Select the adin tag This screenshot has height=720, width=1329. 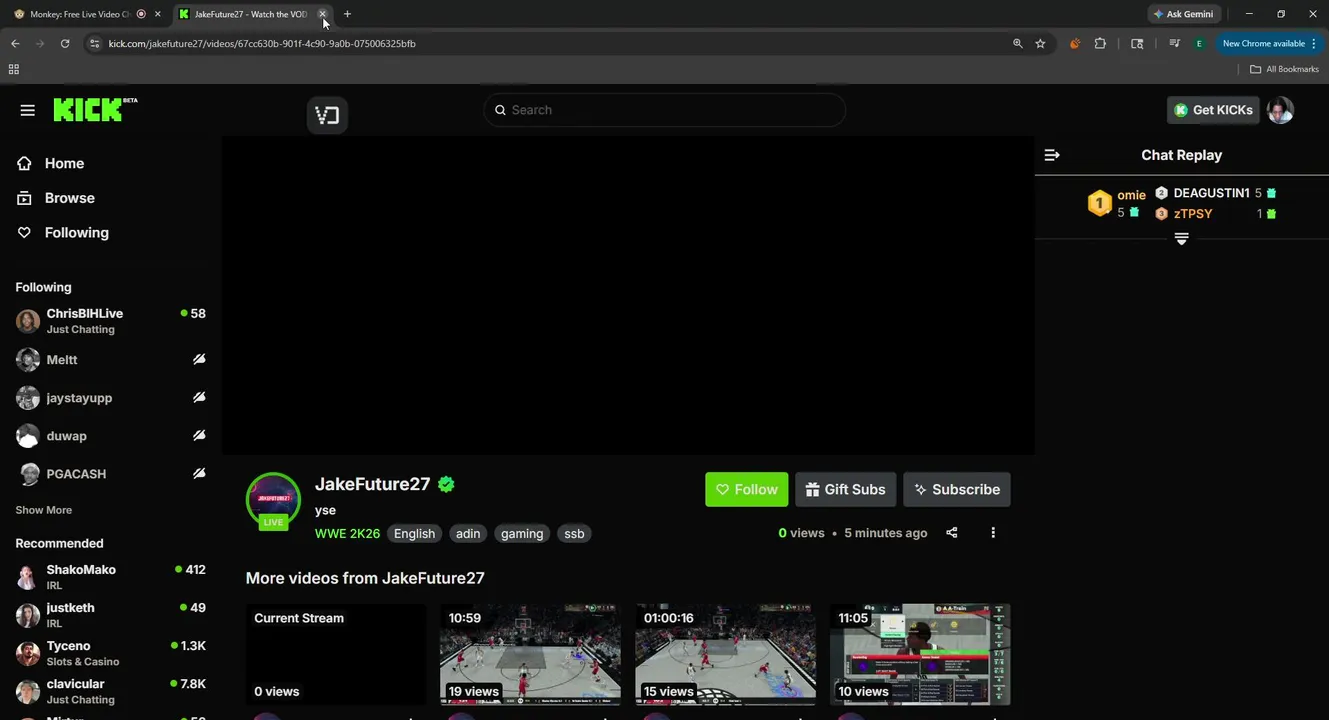468,534
